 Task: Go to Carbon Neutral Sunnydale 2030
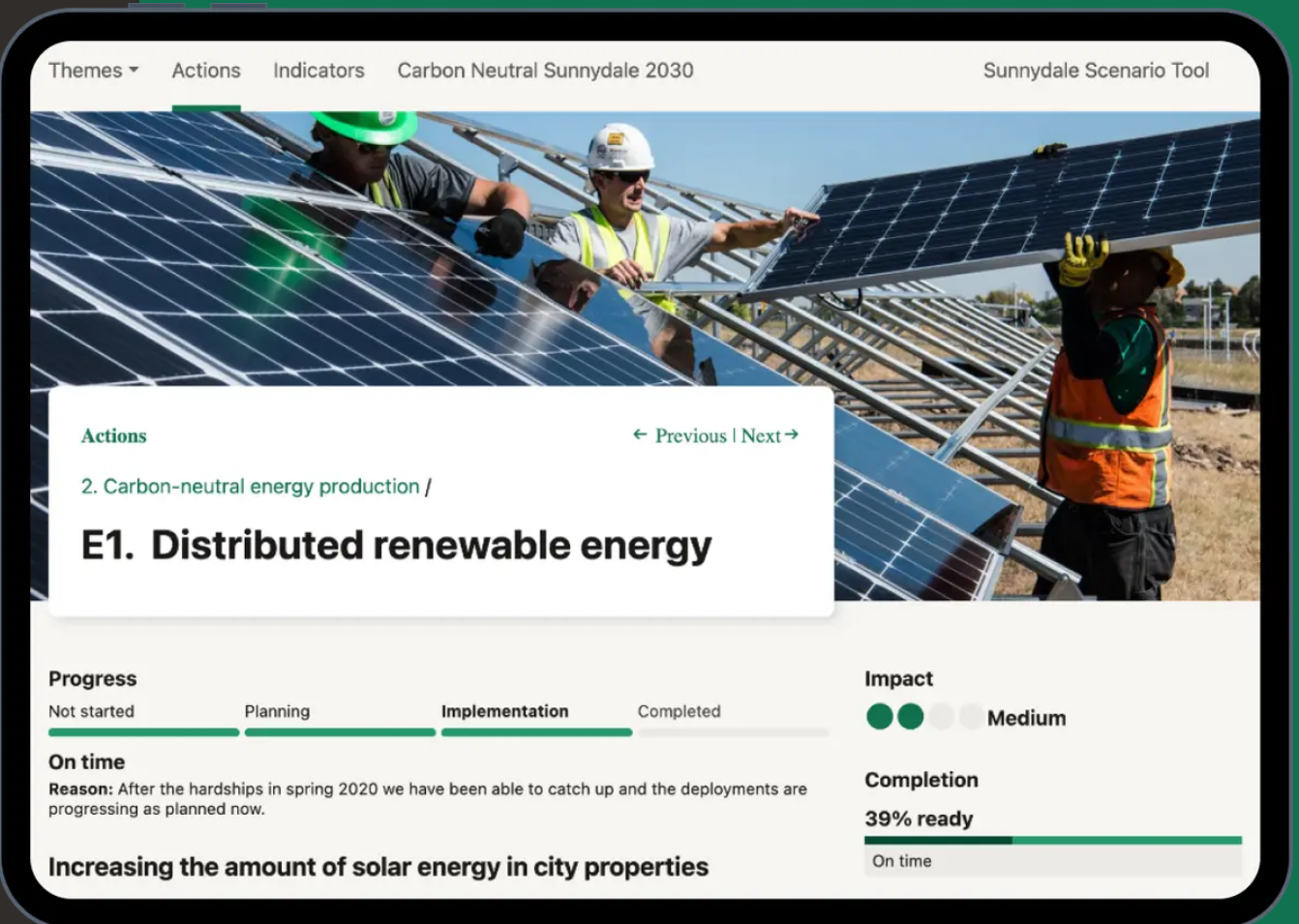point(545,71)
